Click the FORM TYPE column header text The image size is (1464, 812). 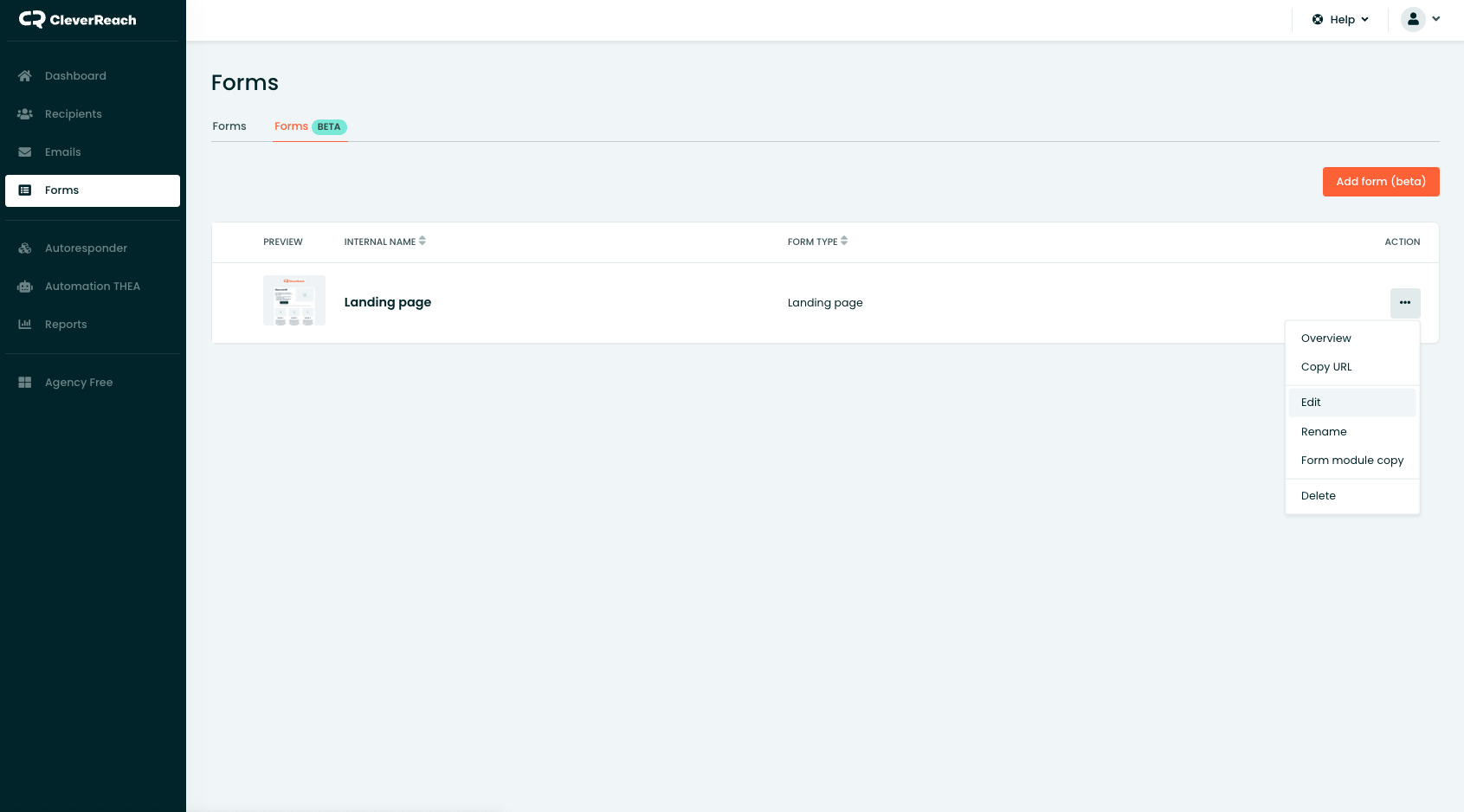pos(812,242)
